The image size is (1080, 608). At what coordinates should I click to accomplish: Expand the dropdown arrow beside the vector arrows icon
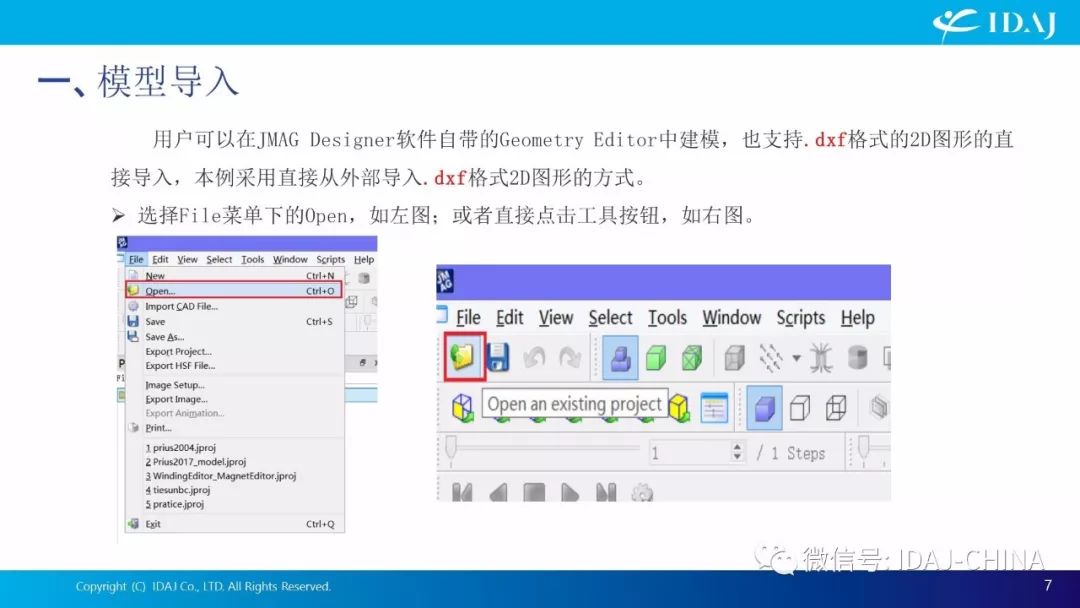(796, 358)
